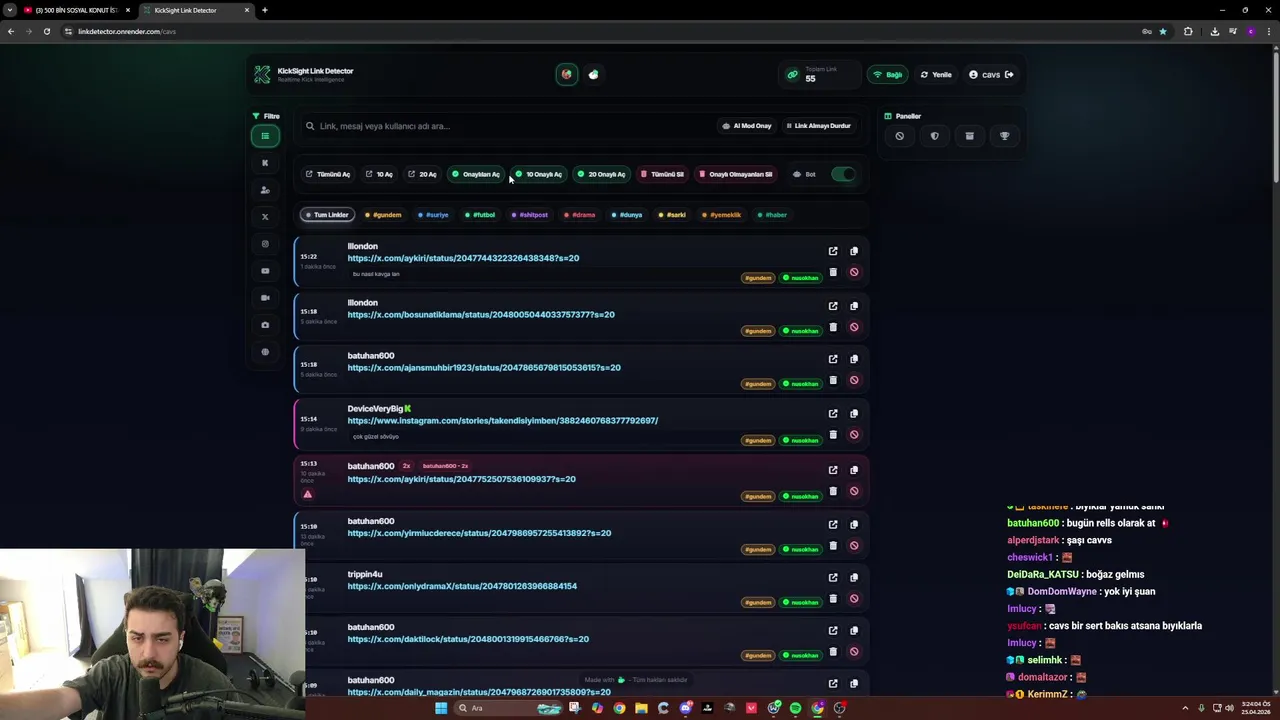This screenshot has width=1280, height=720.
Task: Click Onaylı Olmayanları Sil button
Action: (736, 174)
